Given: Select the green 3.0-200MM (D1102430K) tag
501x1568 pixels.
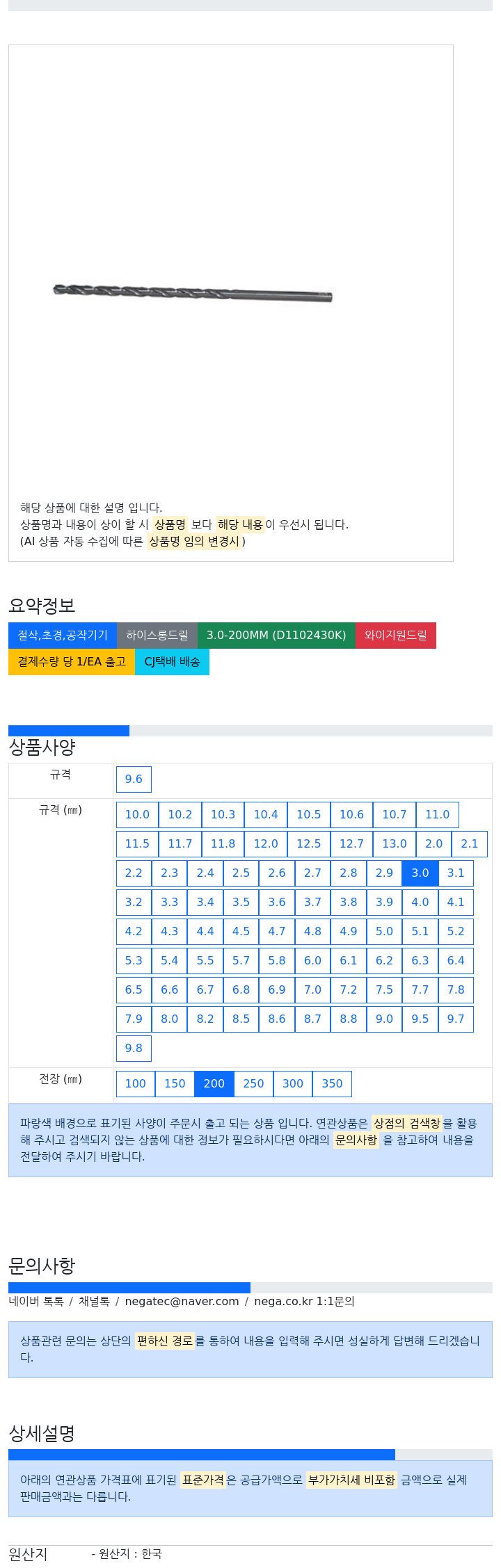Looking at the screenshot, I should [x=276, y=636].
